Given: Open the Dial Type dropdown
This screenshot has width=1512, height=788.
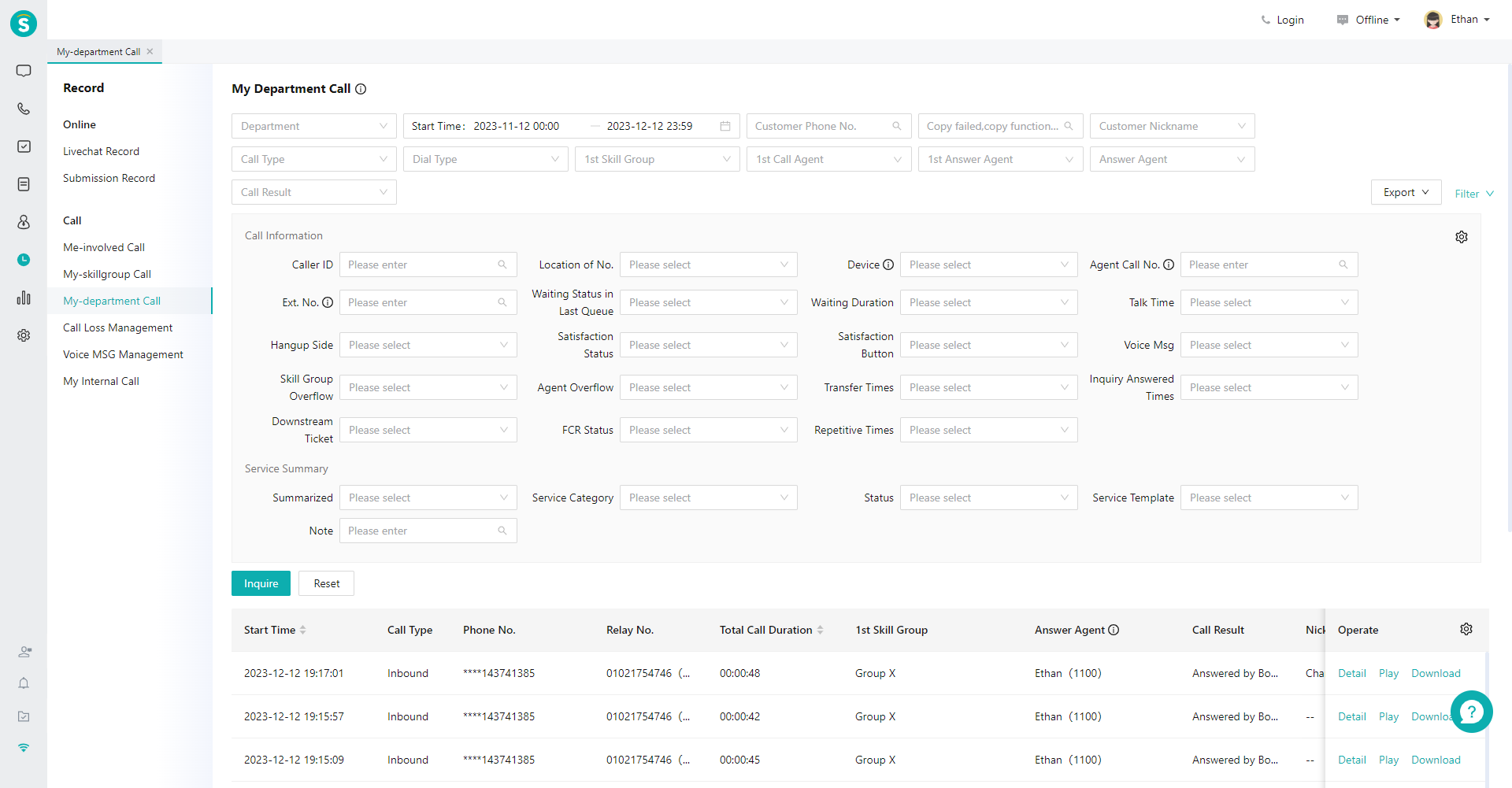Looking at the screenshot, I should 486,159.
